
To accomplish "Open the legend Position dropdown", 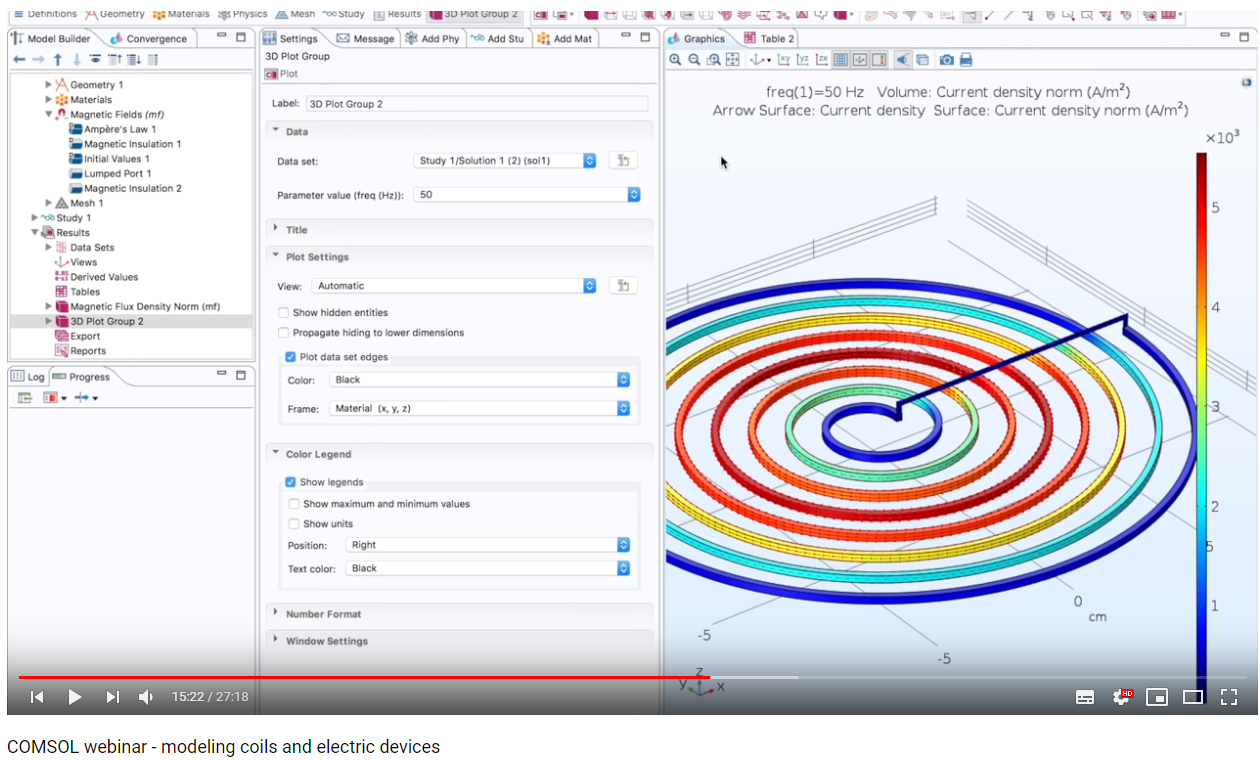I will [488, 545].
